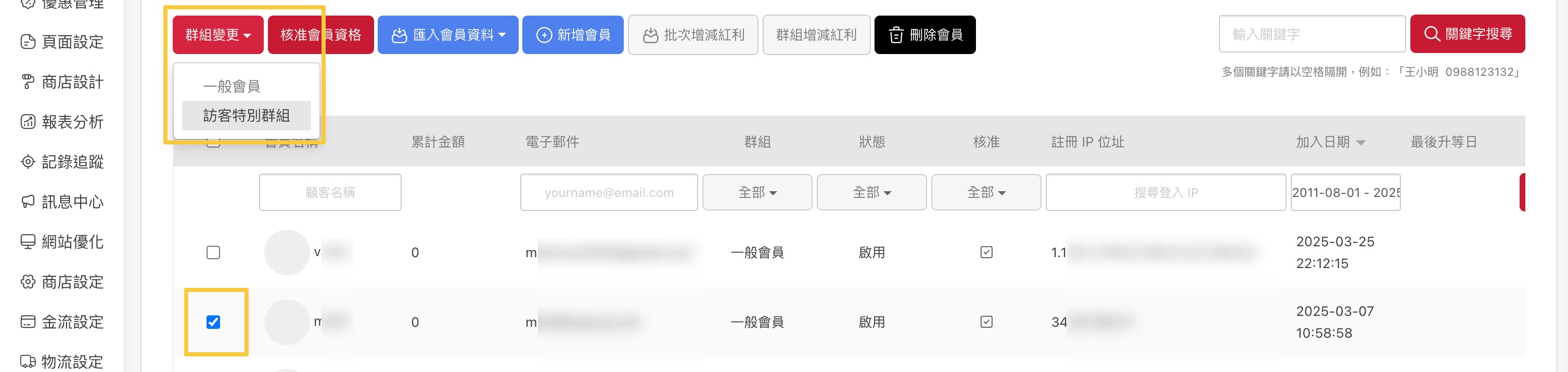Click the 新增會員 button
1568x372 pixels.
pyautogui.click(x=573, y=35)
